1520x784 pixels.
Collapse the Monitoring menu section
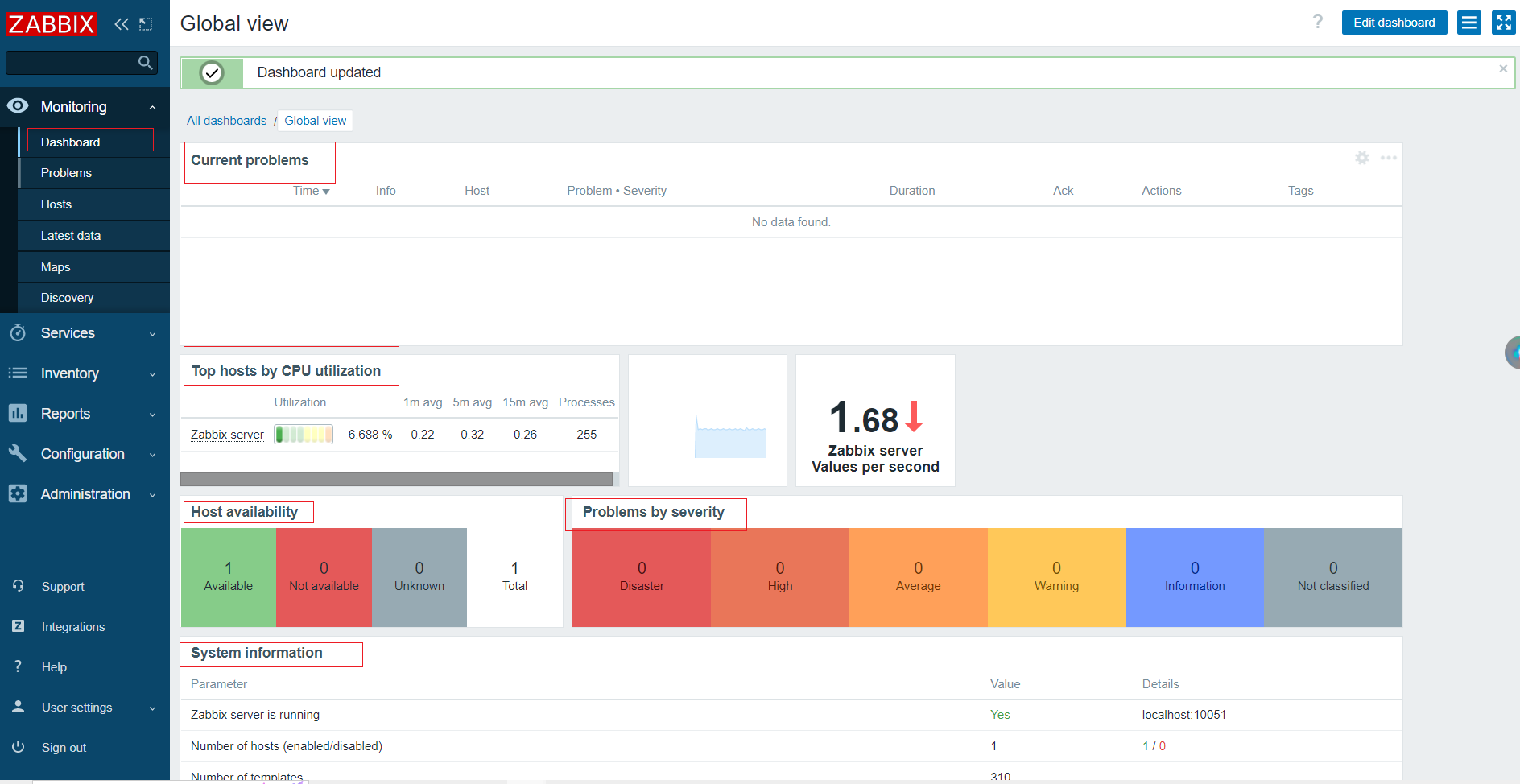click(x=153, y=108)
